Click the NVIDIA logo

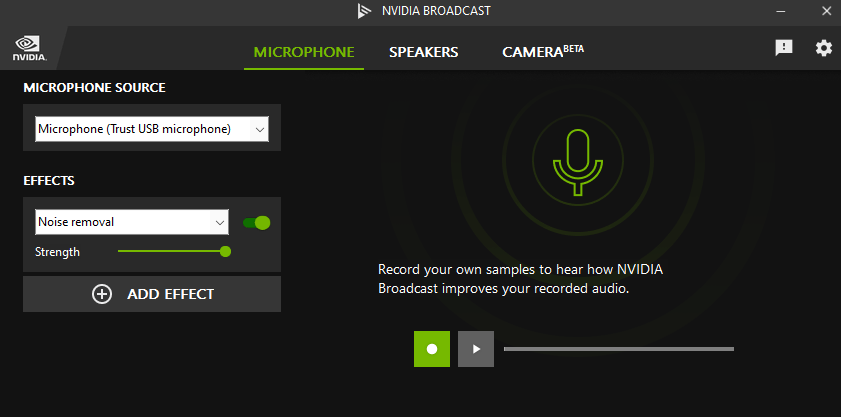click(29, 48)
